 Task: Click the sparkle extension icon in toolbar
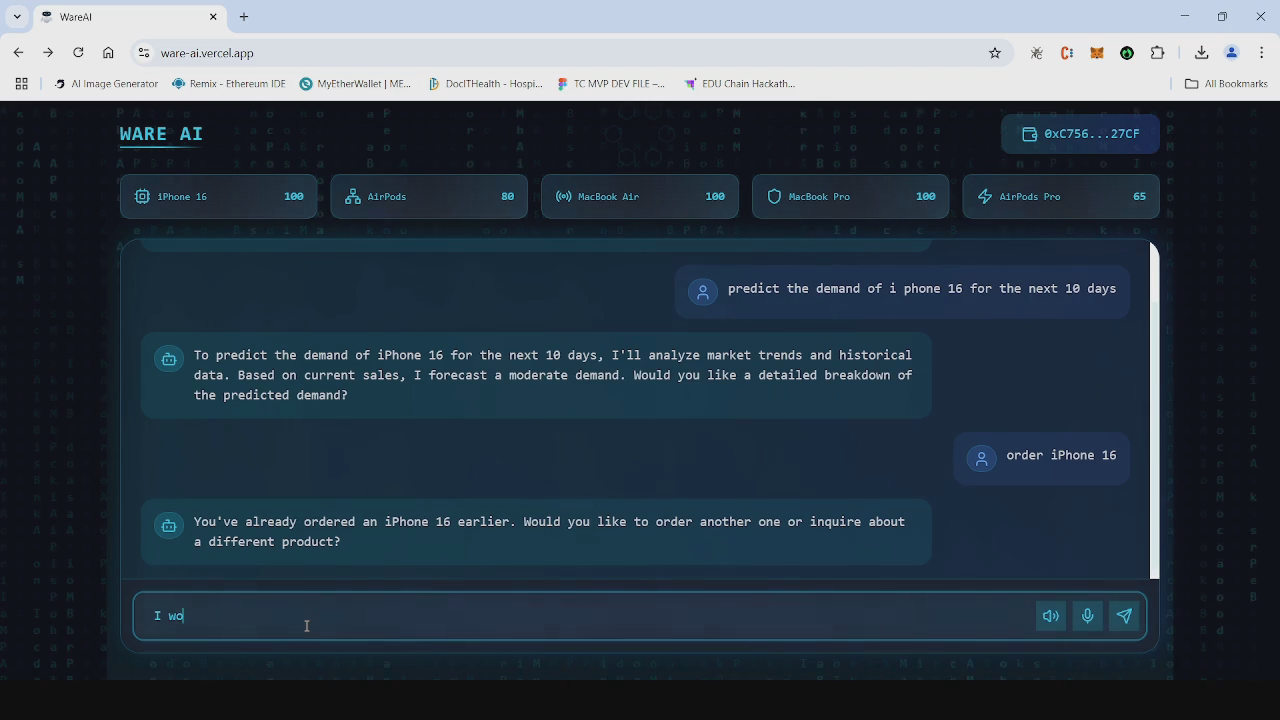click(1037, 53)
